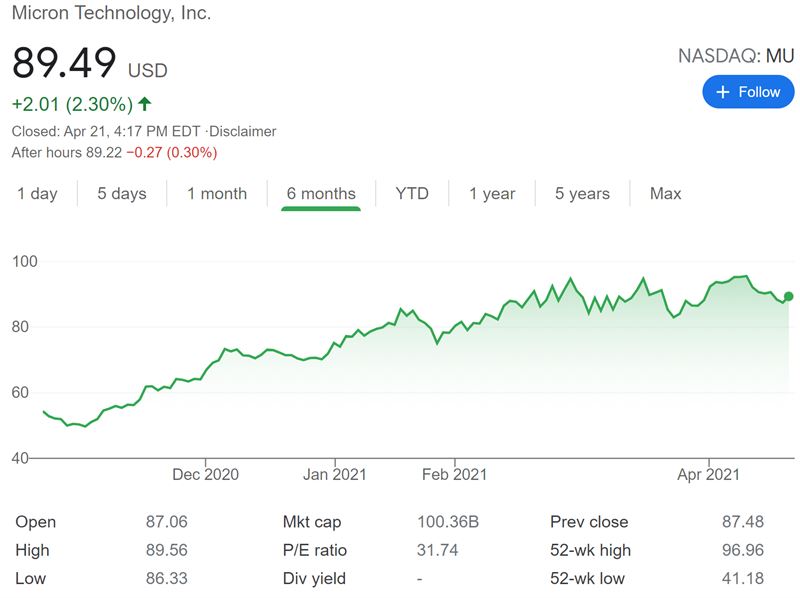Click the green up arrow next to price change

tap(145, 104)
